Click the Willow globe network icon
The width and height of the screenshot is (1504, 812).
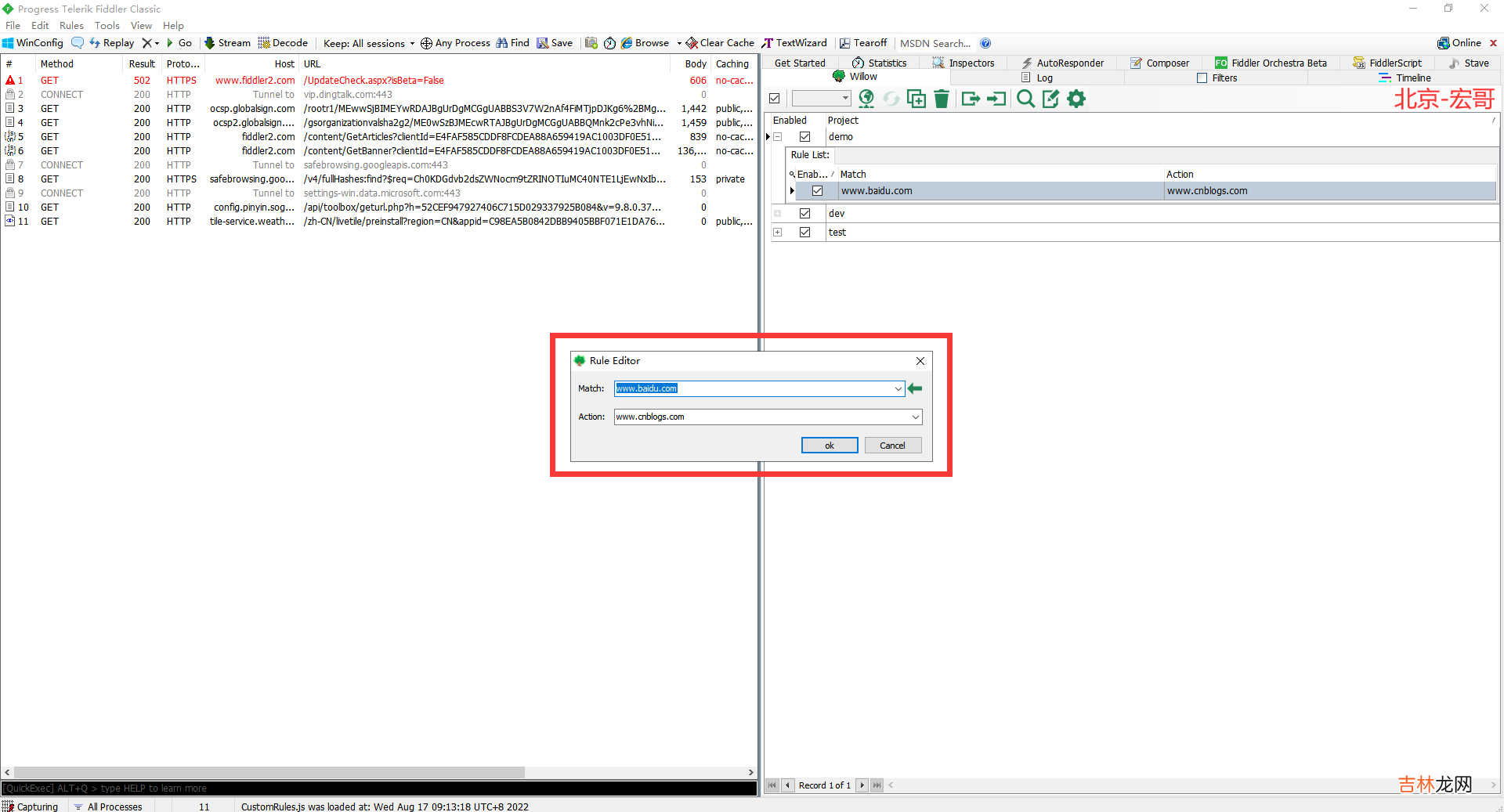866,99
